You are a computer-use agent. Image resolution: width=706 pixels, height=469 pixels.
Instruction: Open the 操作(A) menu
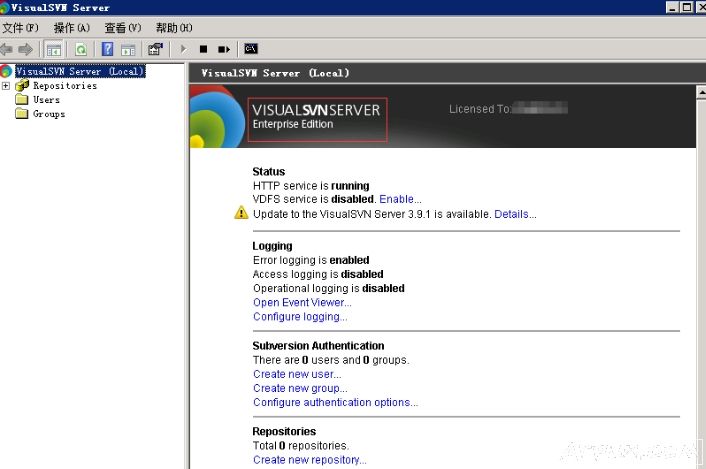72,28
